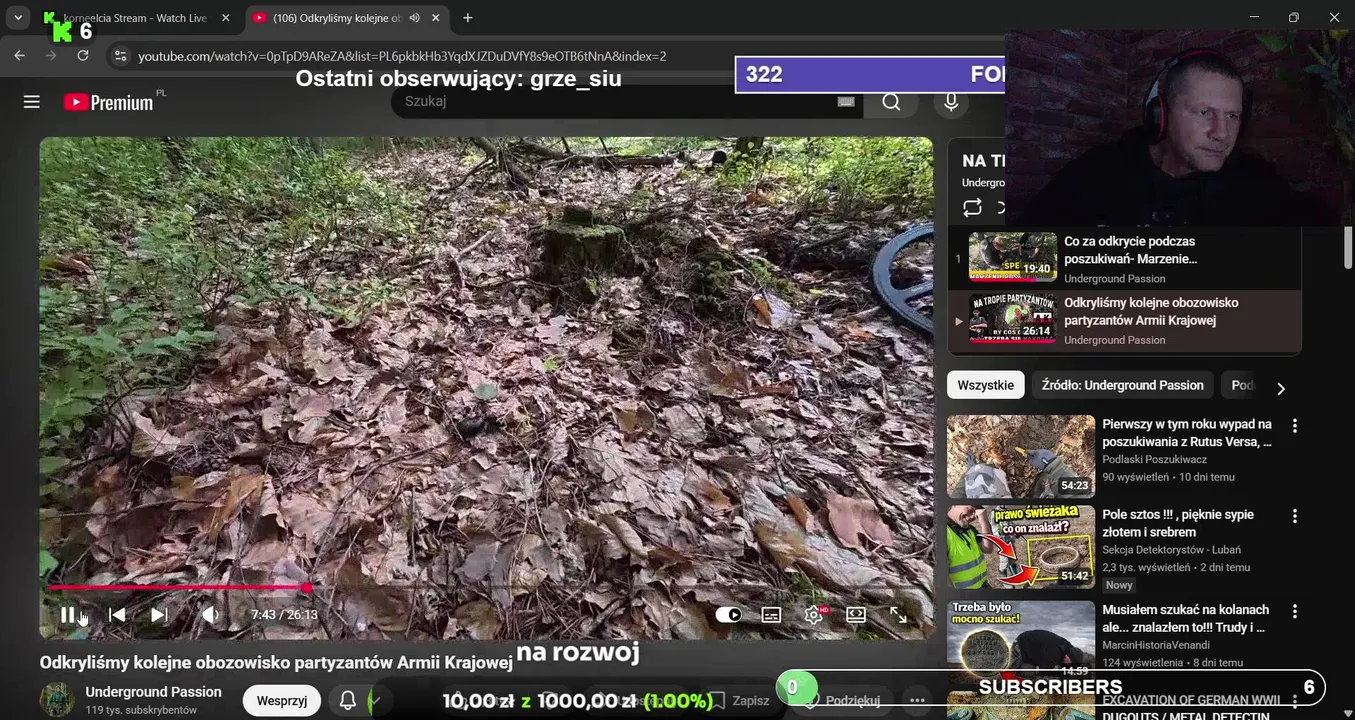
Task: Go back in browser history
Action: pyautogui.click(x=19, y=56)
